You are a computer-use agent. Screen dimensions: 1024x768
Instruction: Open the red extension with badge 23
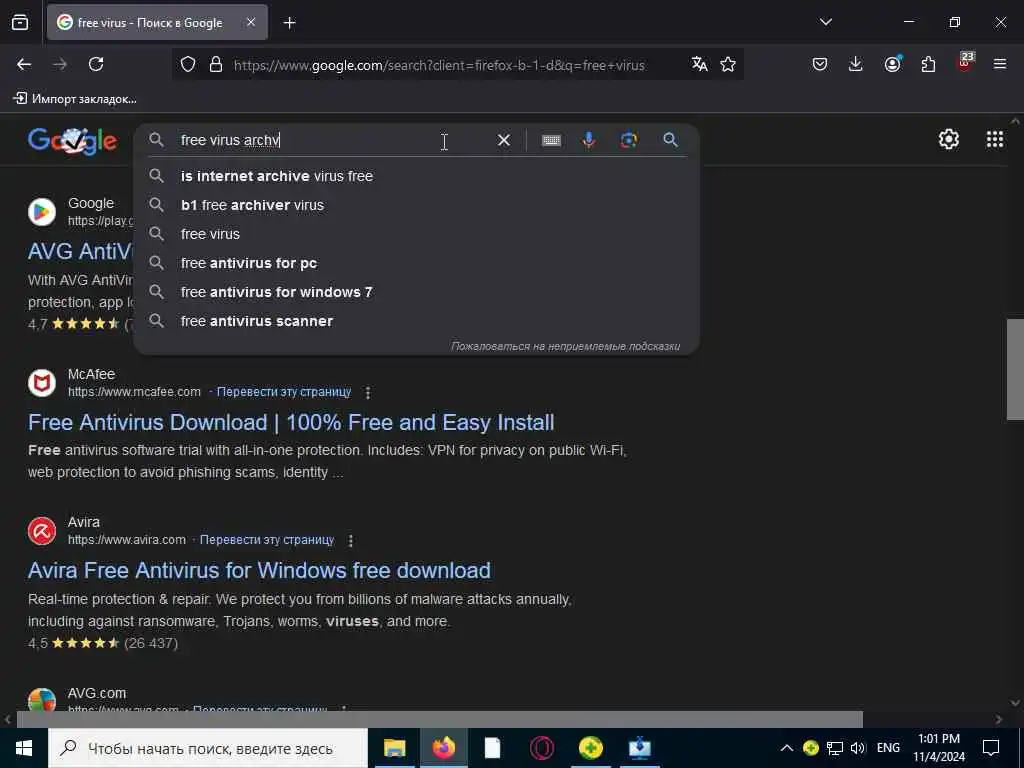point(965,62)
